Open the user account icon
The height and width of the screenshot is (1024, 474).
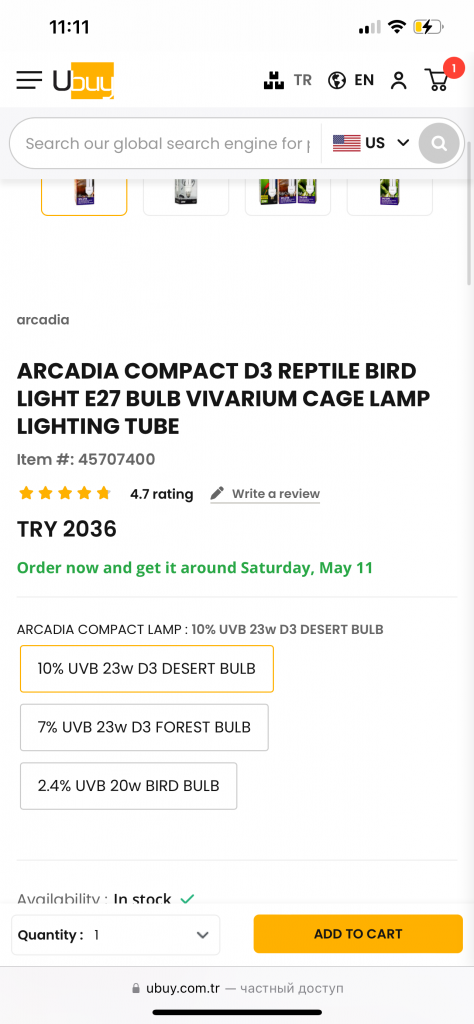(398, 80)
